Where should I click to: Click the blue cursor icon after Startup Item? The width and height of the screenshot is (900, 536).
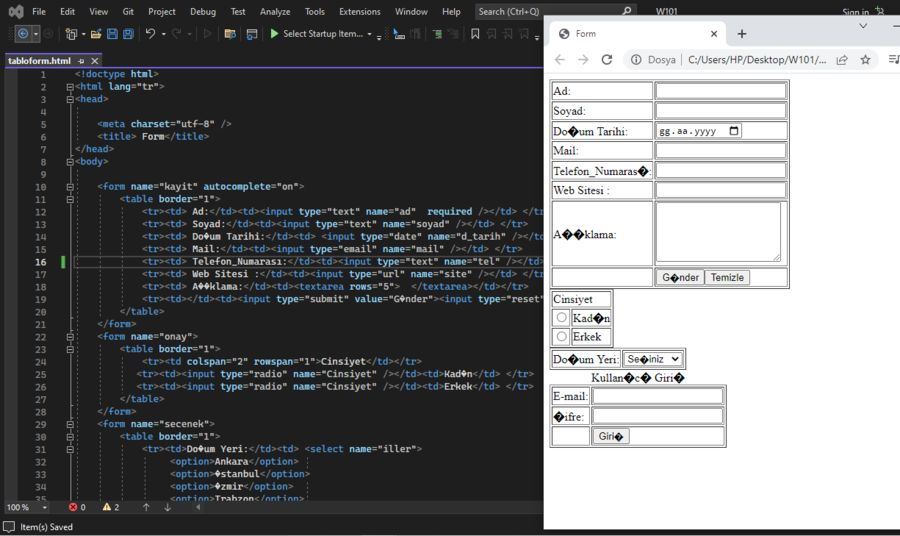point(399,34)
